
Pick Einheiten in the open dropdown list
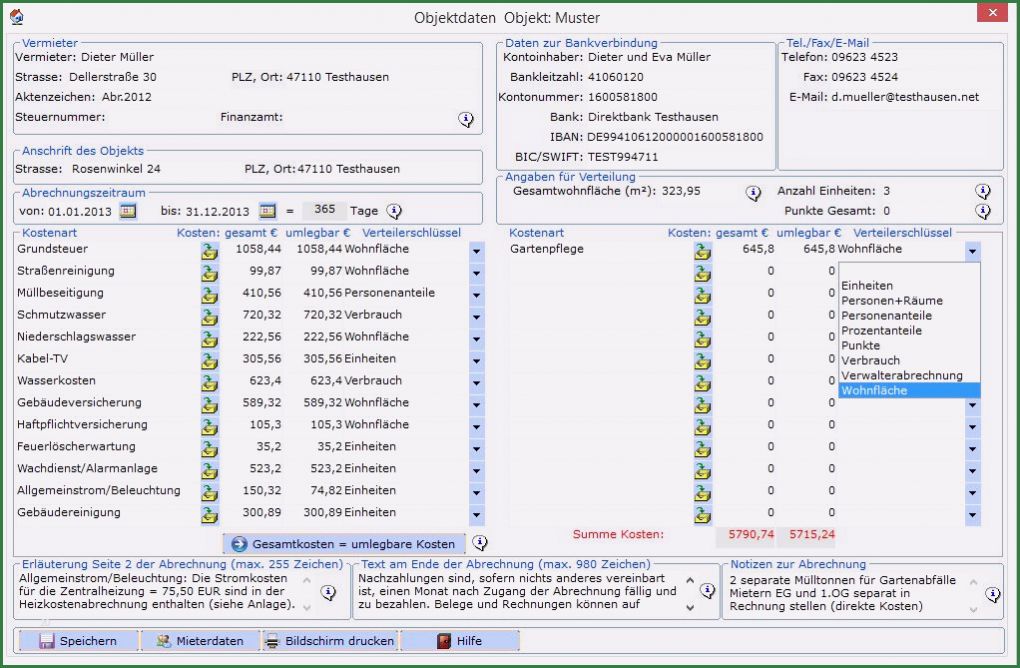pyautogui.click(x=867, y=285)
